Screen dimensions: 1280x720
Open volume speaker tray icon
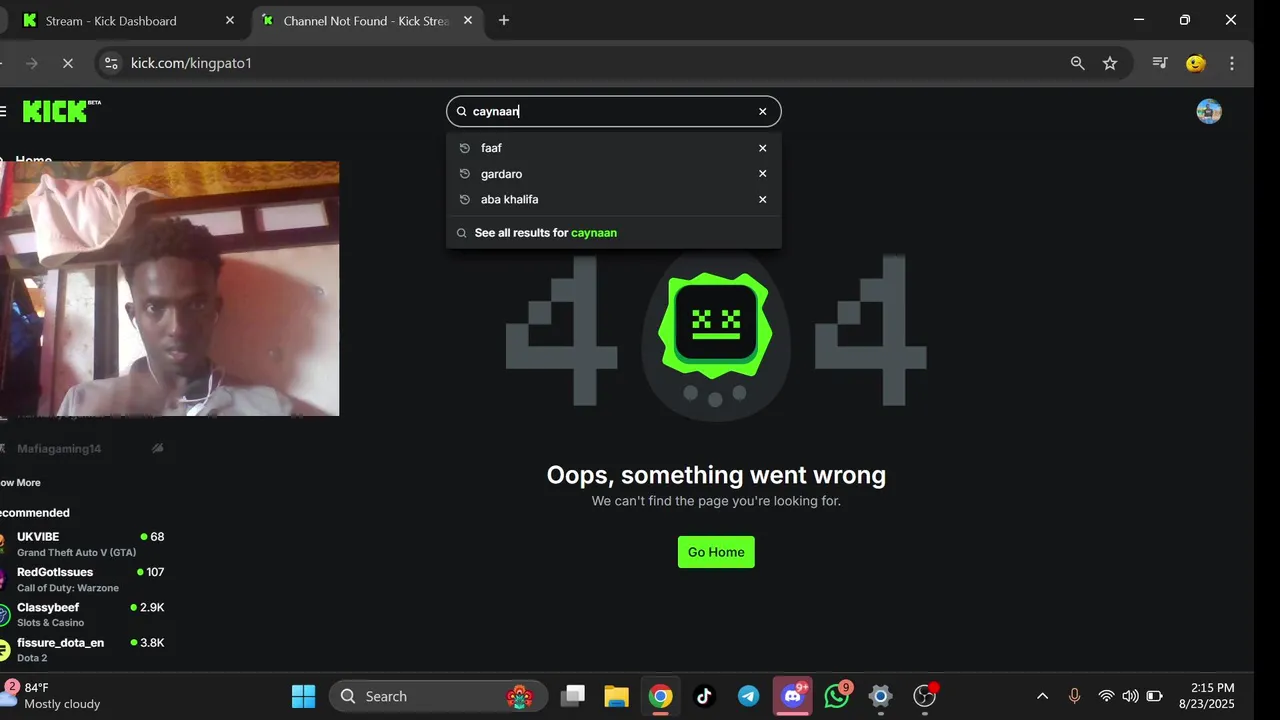tap(1130, 696)
